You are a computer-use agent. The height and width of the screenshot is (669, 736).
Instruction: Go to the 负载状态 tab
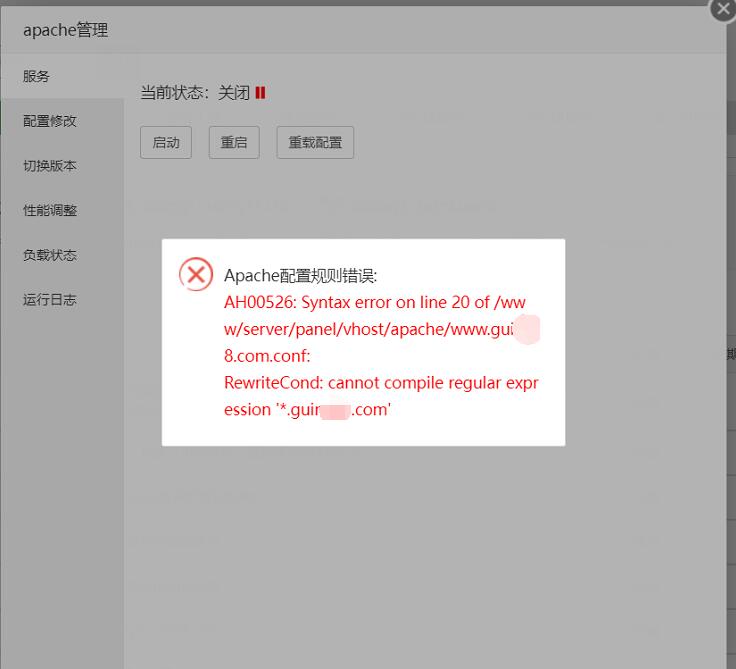point(62,255)
